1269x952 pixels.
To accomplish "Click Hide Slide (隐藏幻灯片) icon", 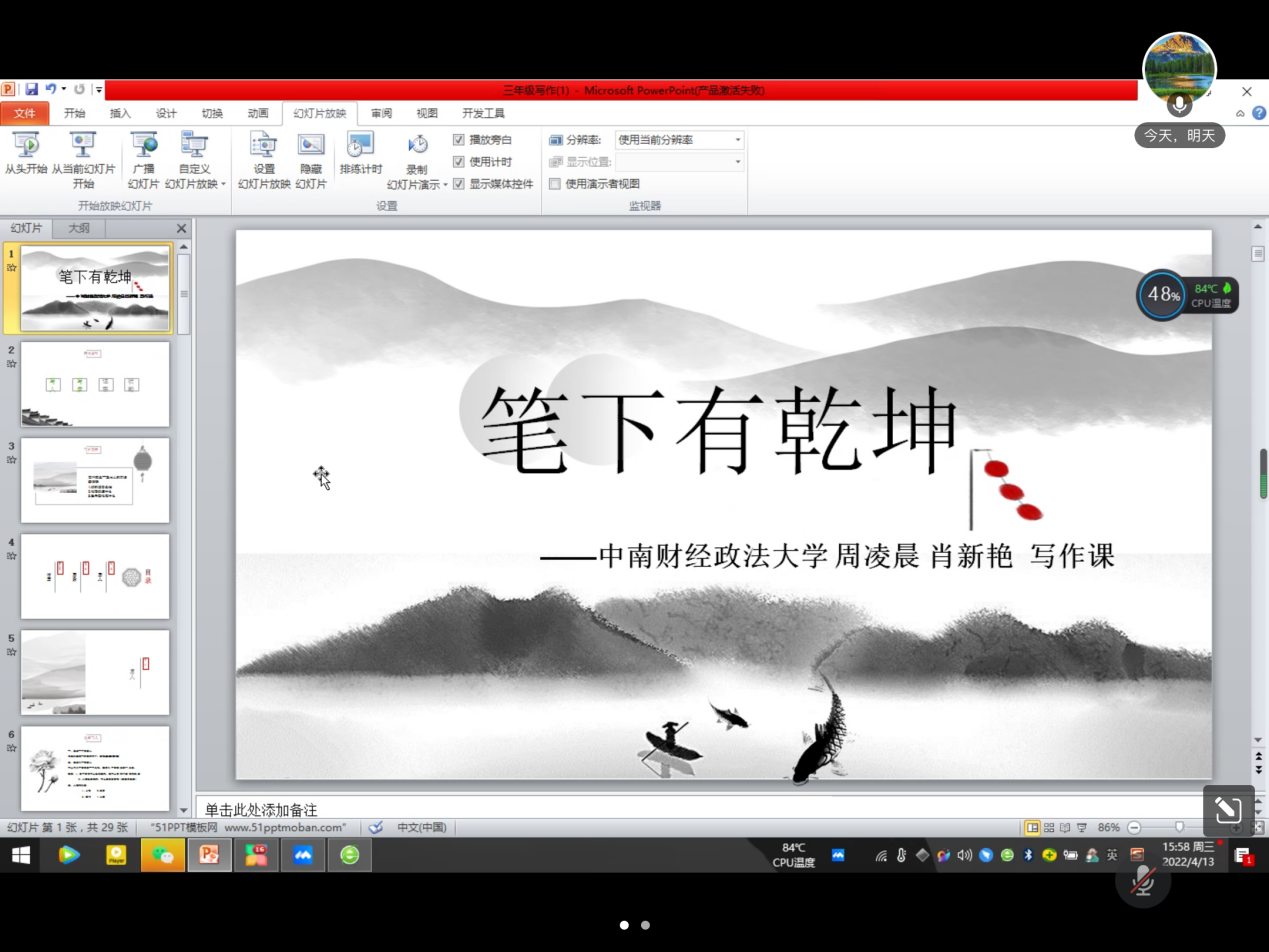I will tap(311, 146).
